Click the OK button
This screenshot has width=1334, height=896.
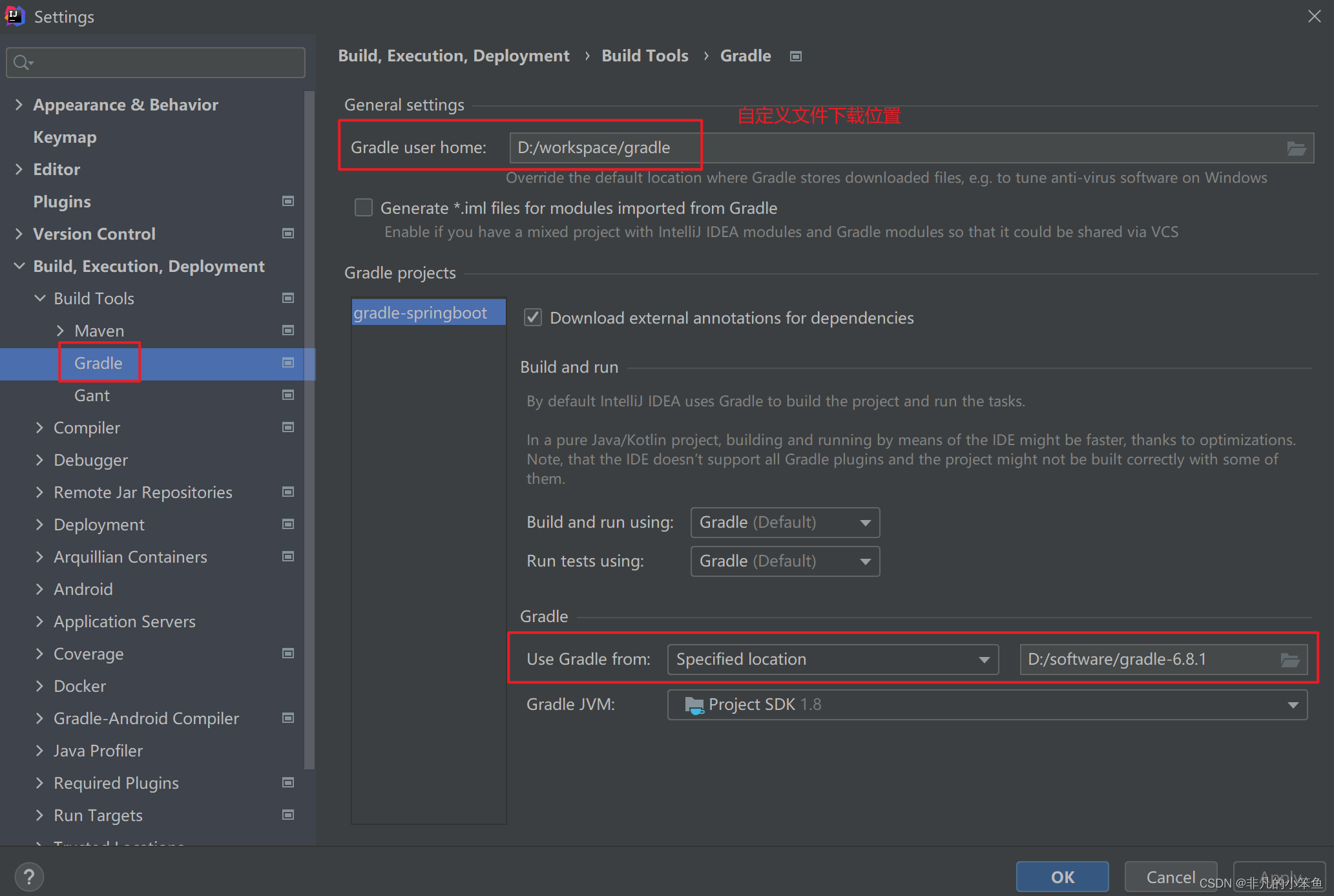click(x=1062, y=877)
